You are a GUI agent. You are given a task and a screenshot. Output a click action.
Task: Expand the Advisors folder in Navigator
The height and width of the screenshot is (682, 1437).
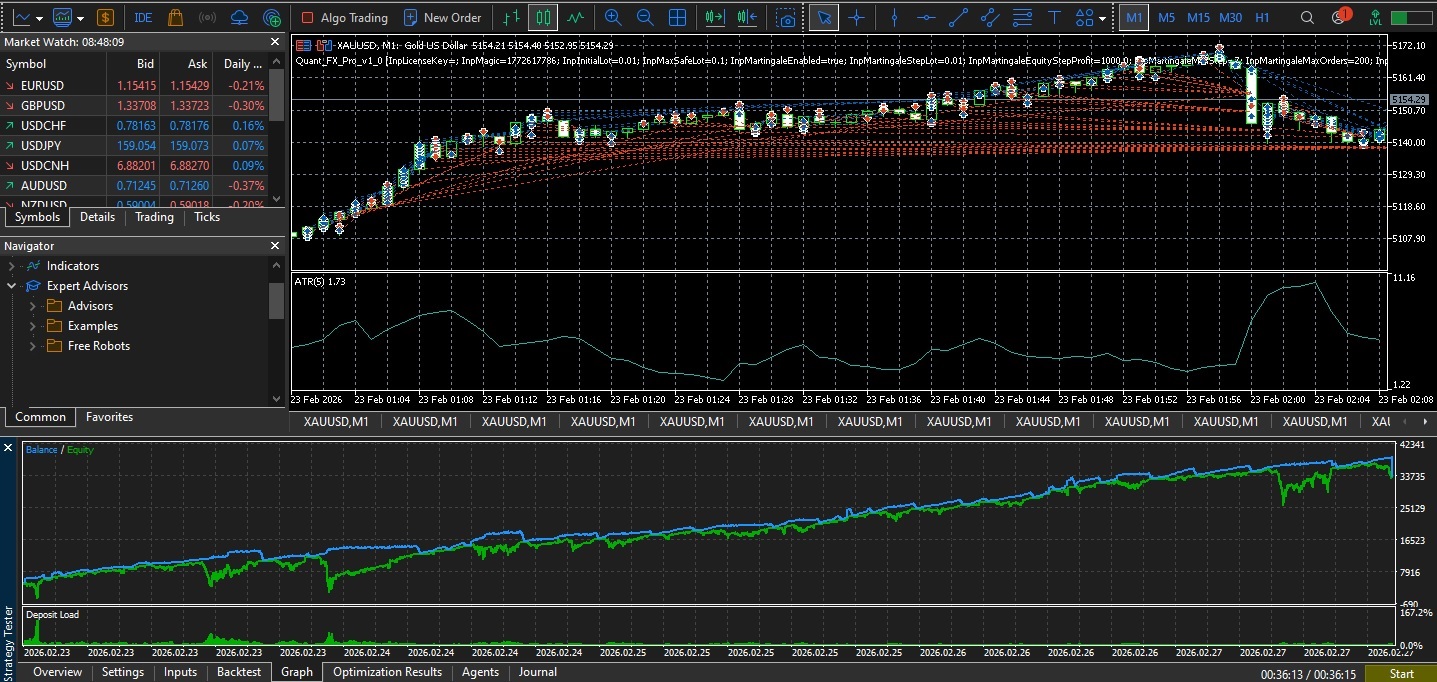(33, 305)
